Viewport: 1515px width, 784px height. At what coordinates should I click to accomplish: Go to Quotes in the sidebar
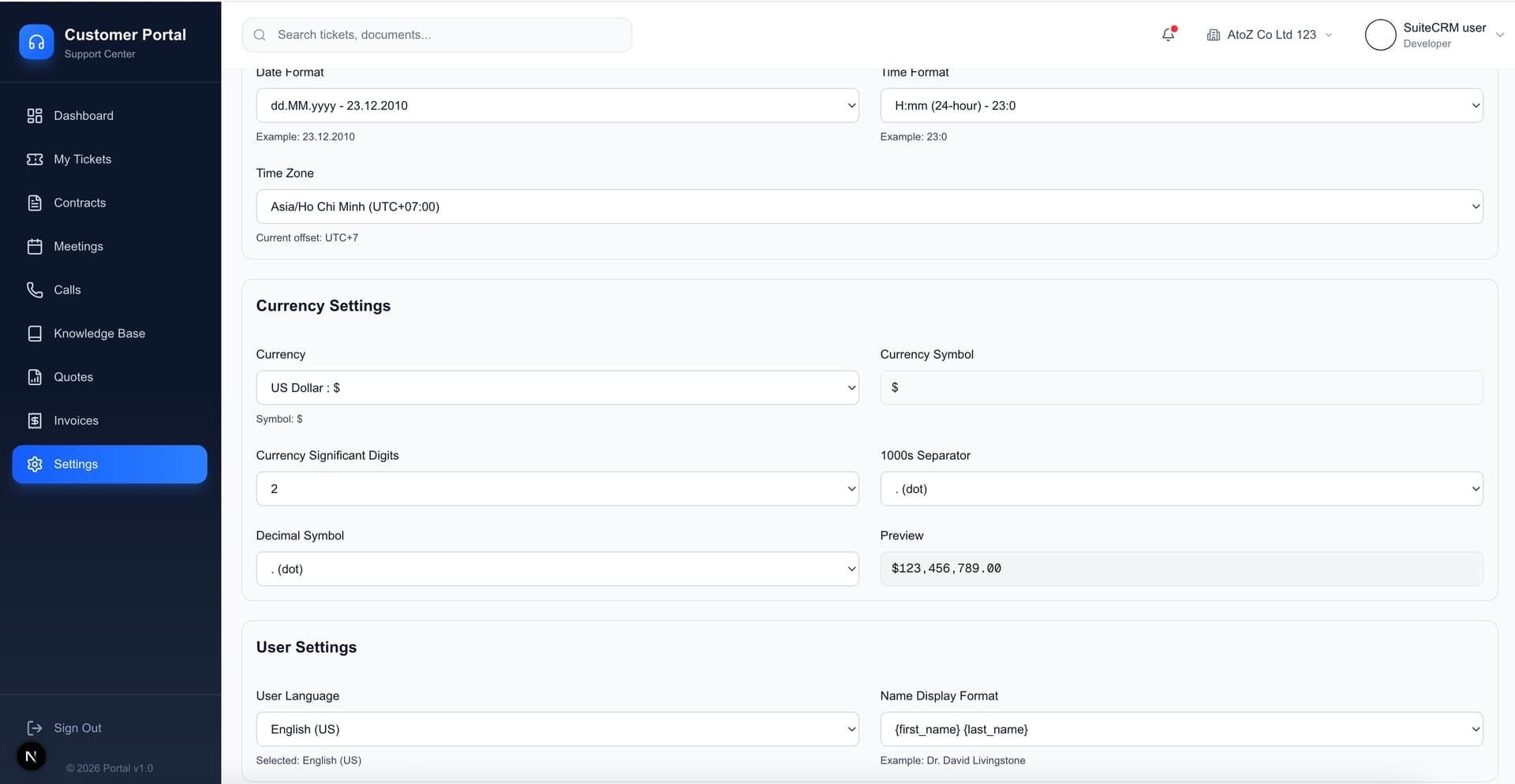click(73, 377)
